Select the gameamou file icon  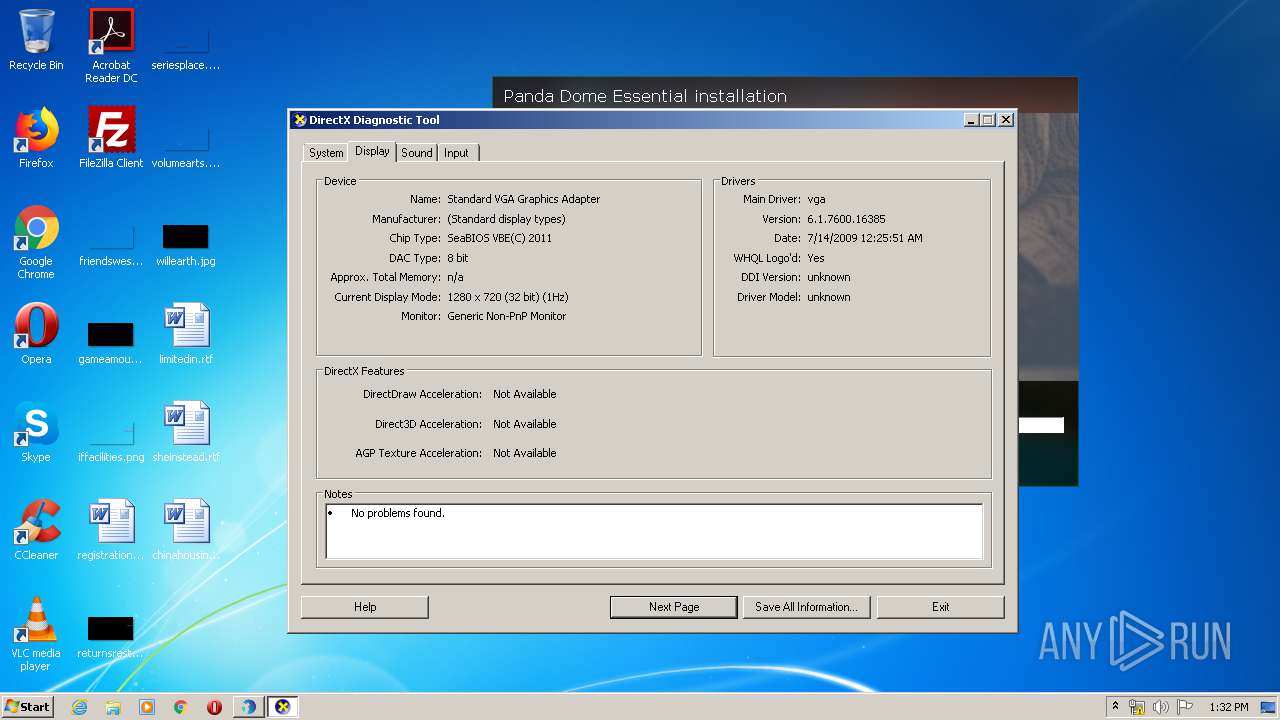[x=111, y=342]
